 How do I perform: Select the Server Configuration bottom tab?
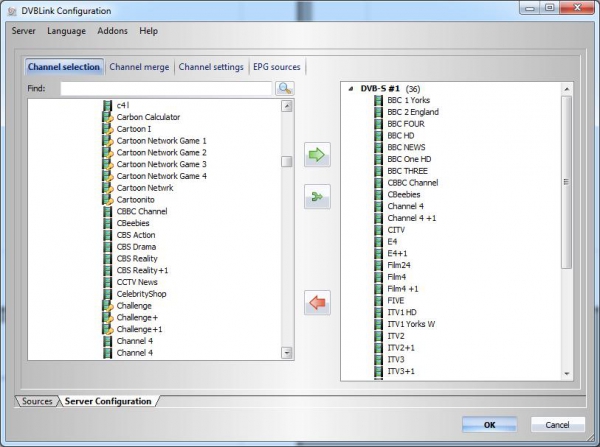point(108,401)
